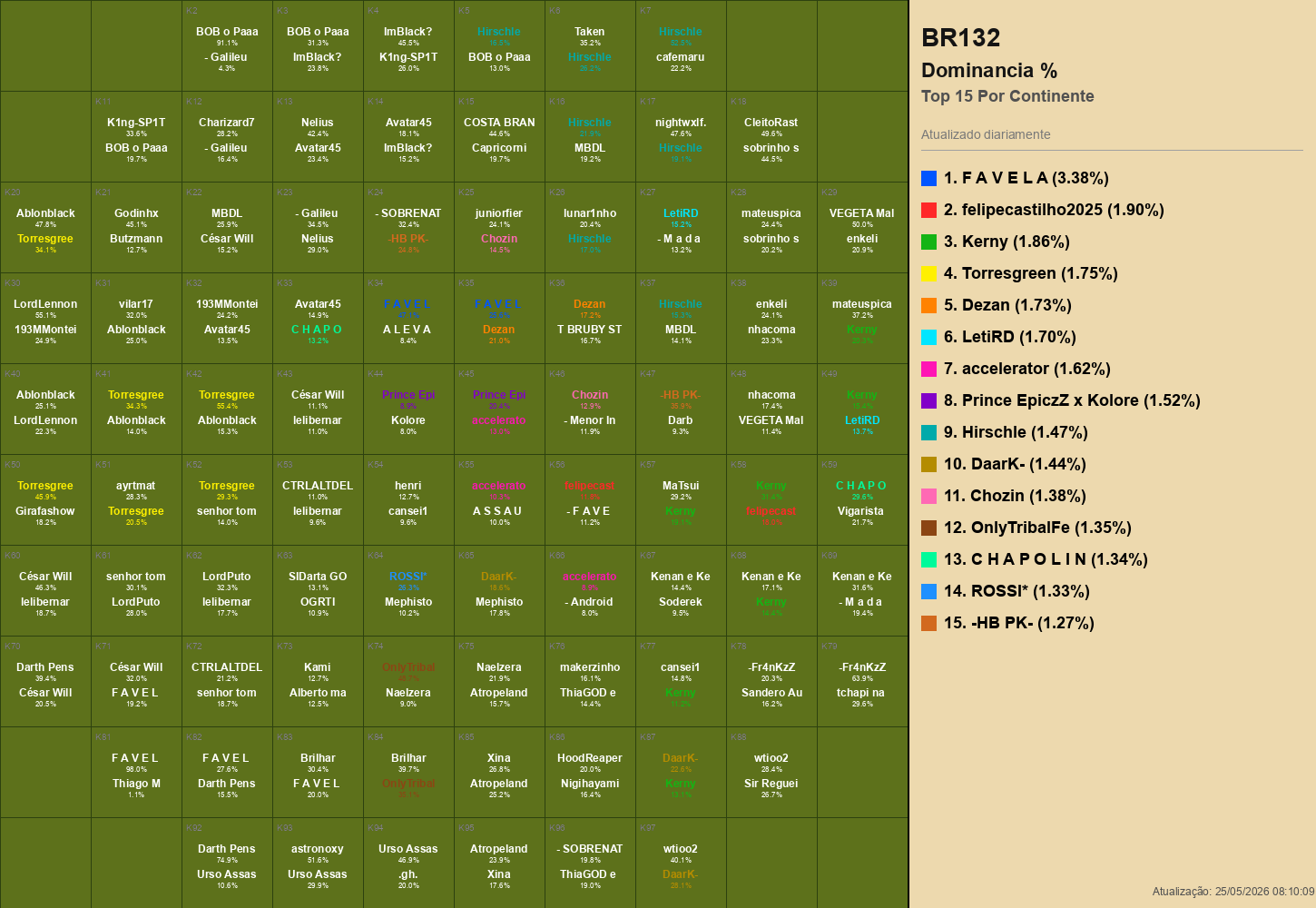Click the red swatch for felipecastilho2025
Viewport: 1316px width, 908px height.
pos(928,210)
